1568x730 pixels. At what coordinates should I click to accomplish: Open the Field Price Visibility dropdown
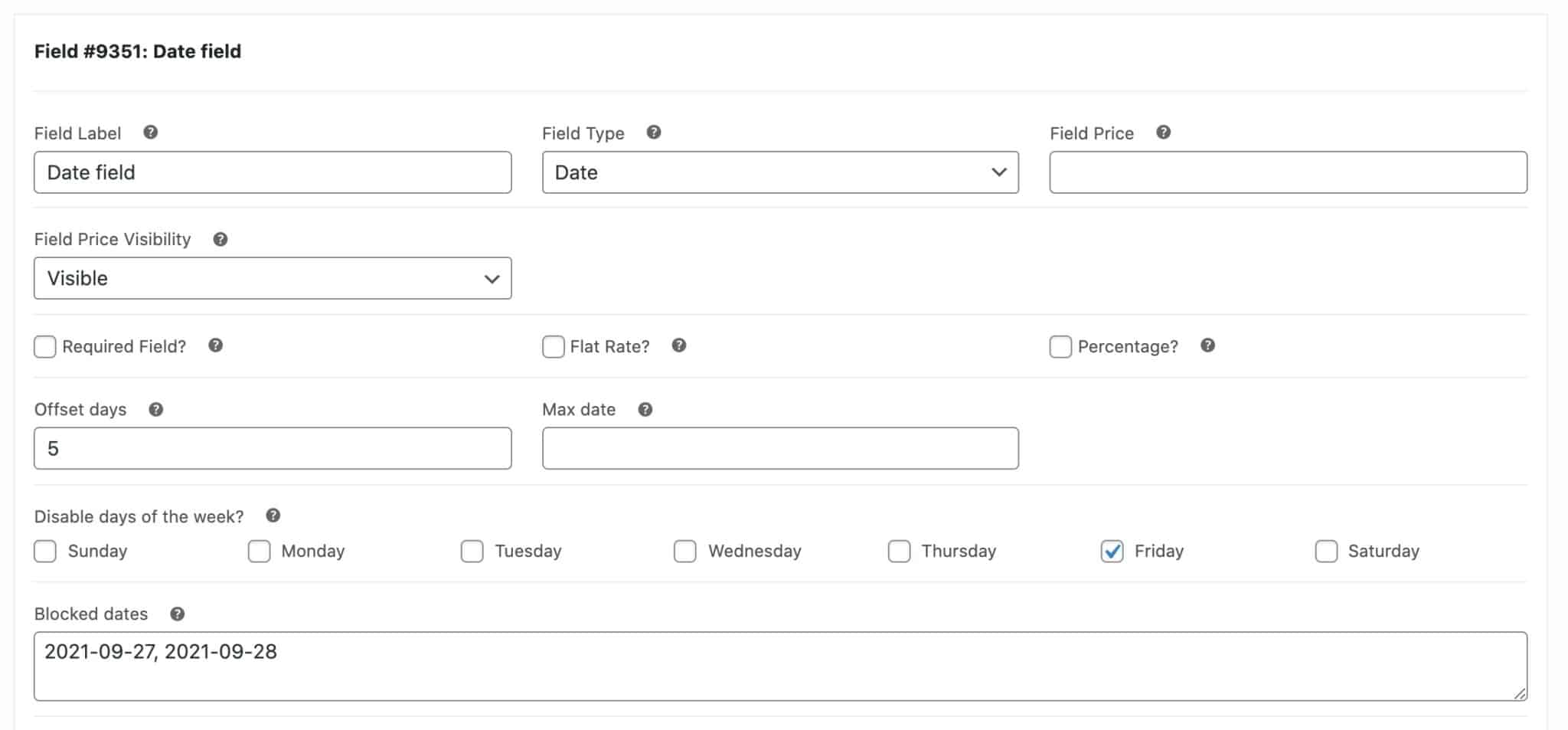point(272,278)
